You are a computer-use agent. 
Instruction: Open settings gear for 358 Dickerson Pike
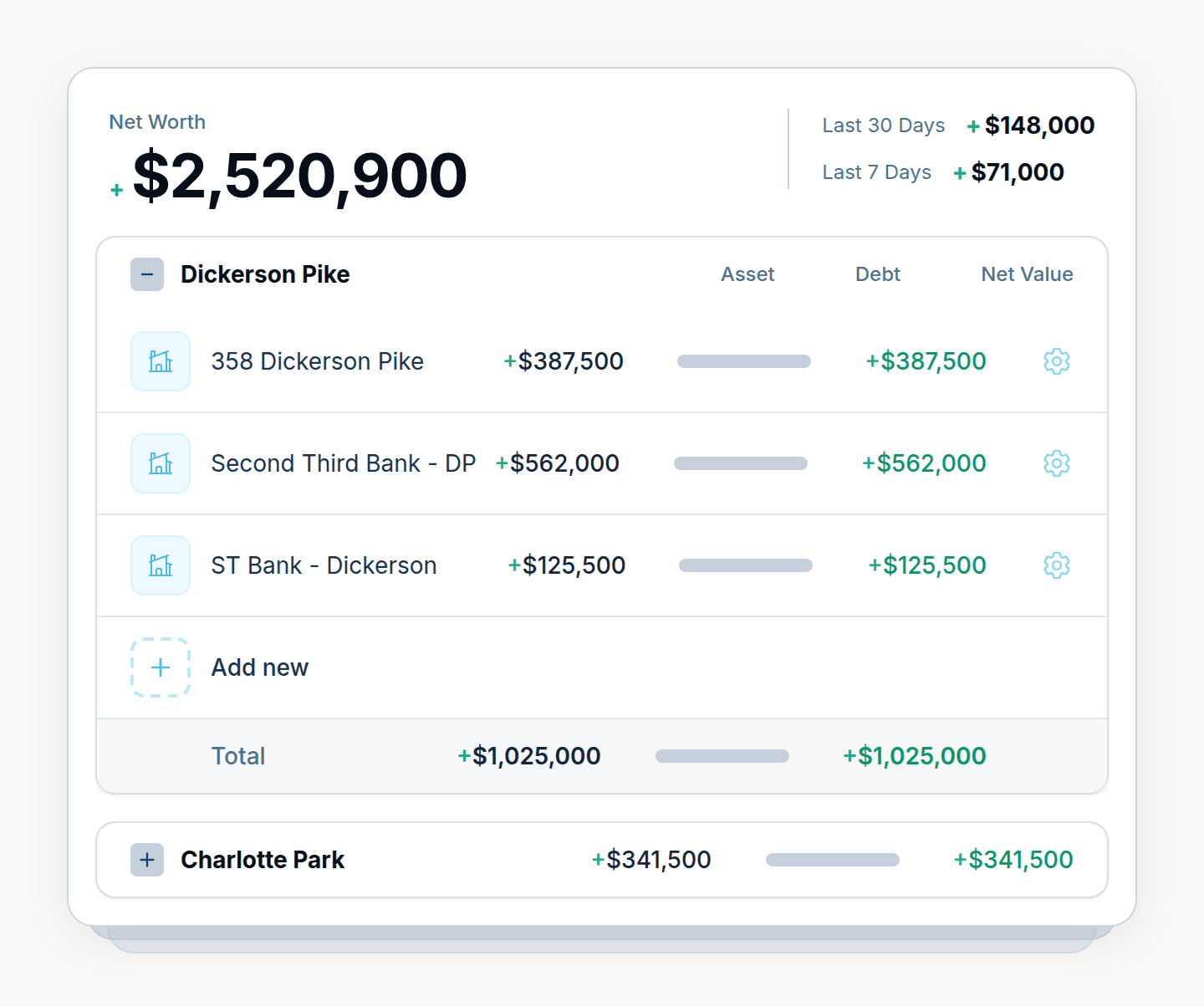(1056, 361)
